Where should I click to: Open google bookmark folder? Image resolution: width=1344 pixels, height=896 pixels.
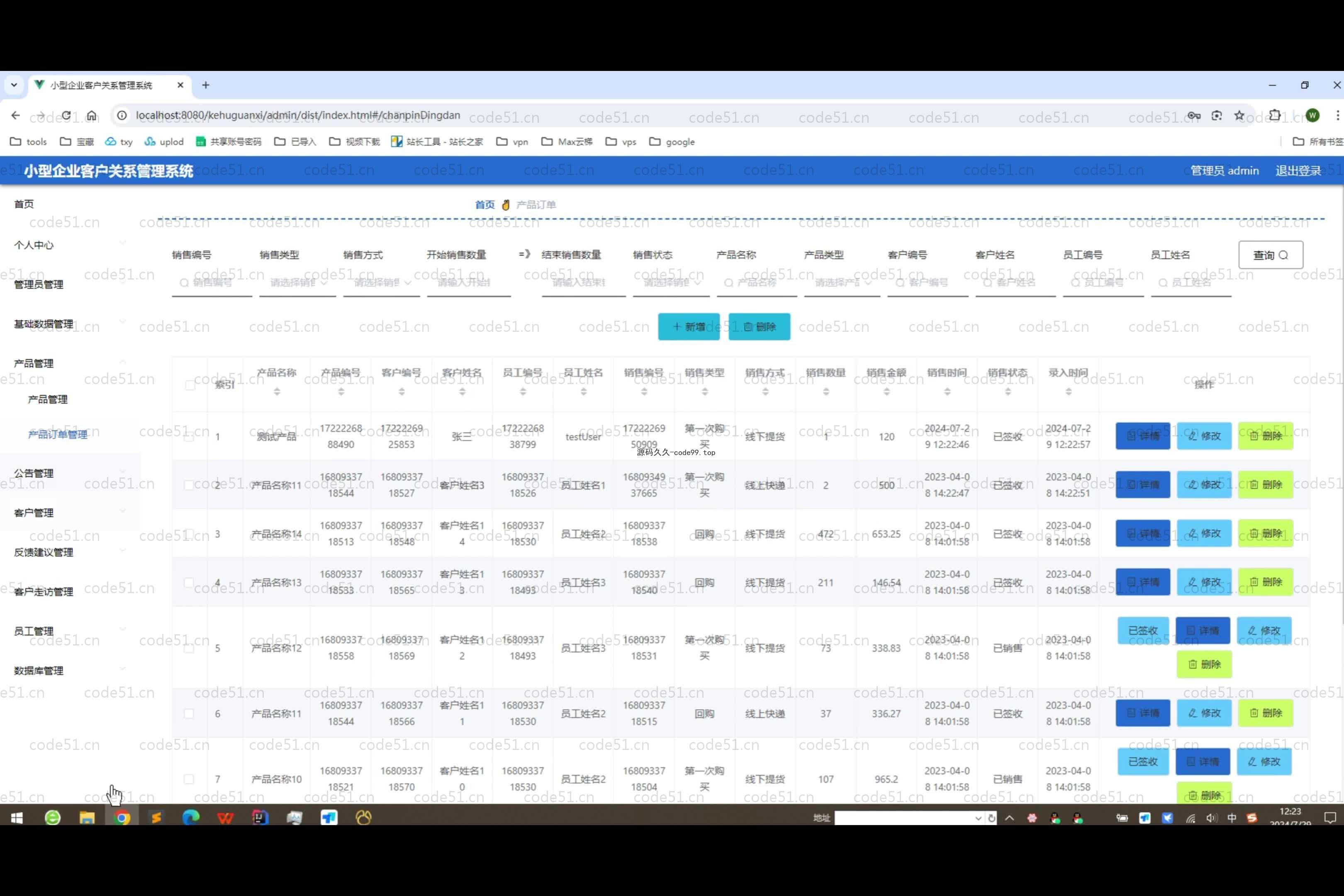672,142
